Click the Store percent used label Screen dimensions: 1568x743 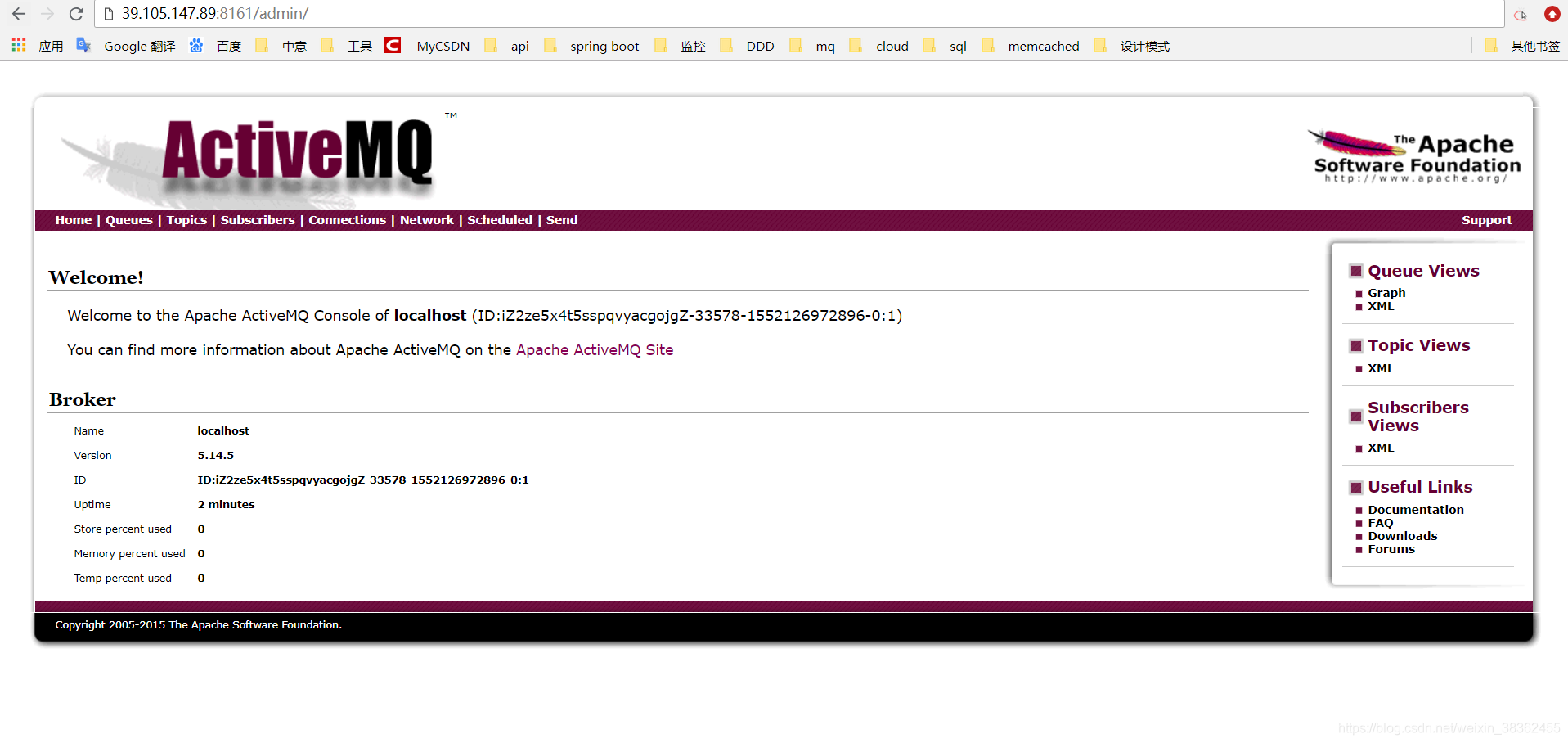pos(123,529)
